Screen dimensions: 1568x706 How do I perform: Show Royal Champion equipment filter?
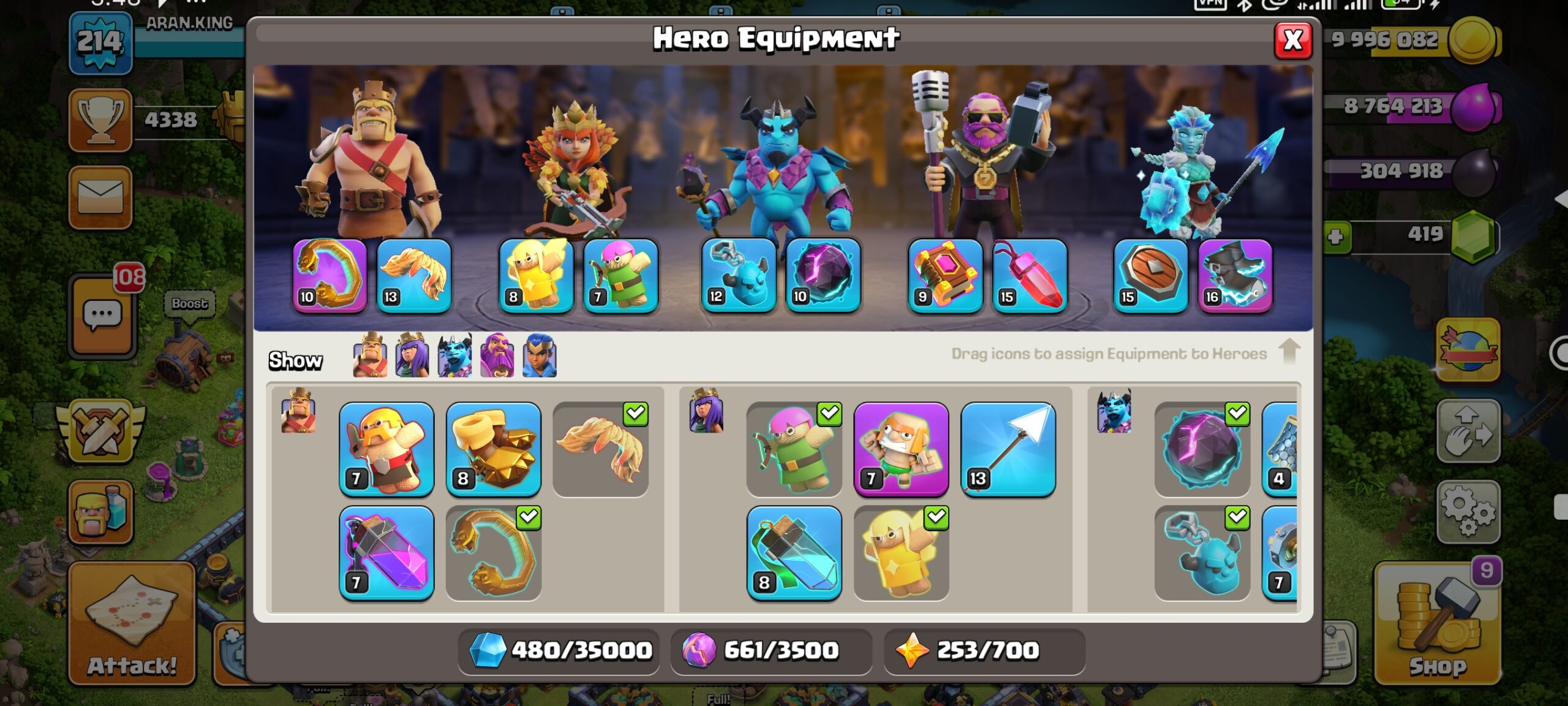539,355
